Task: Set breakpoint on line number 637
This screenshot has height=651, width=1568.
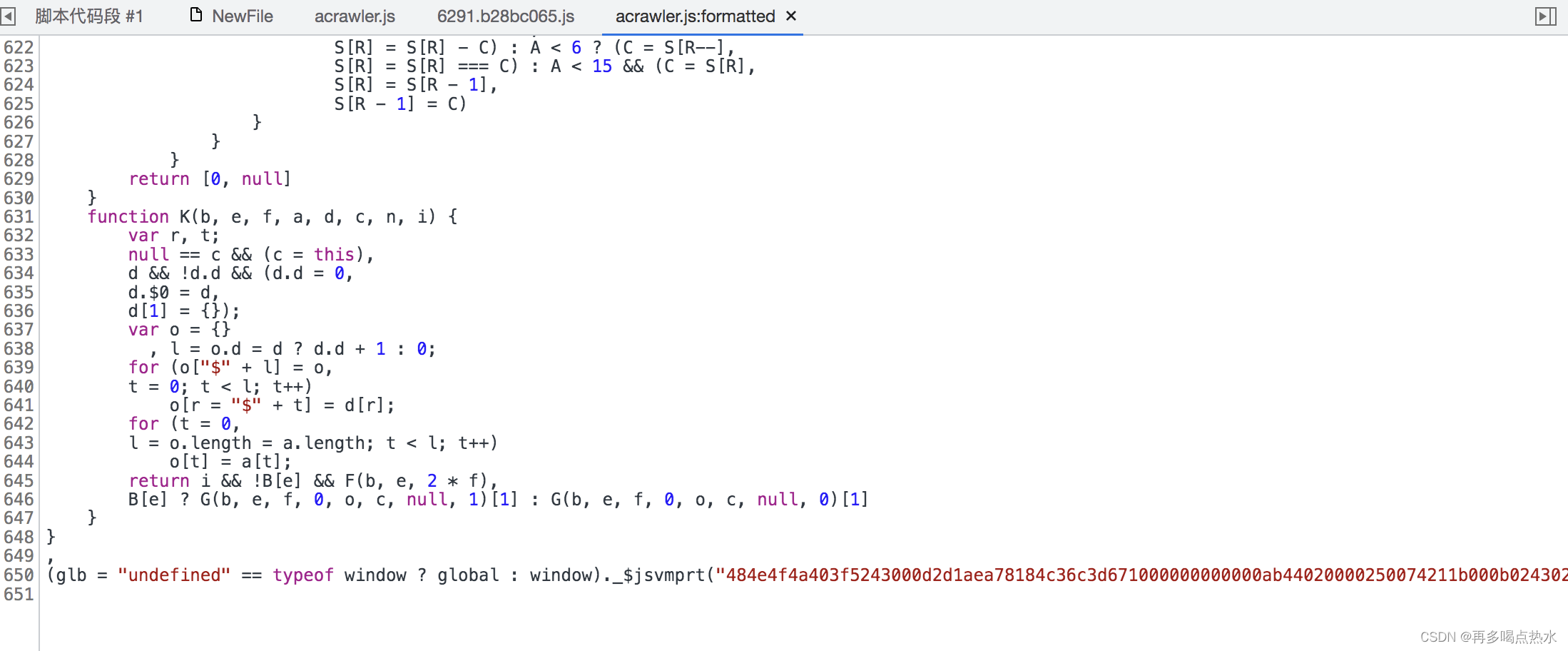Action: (19, 329)
